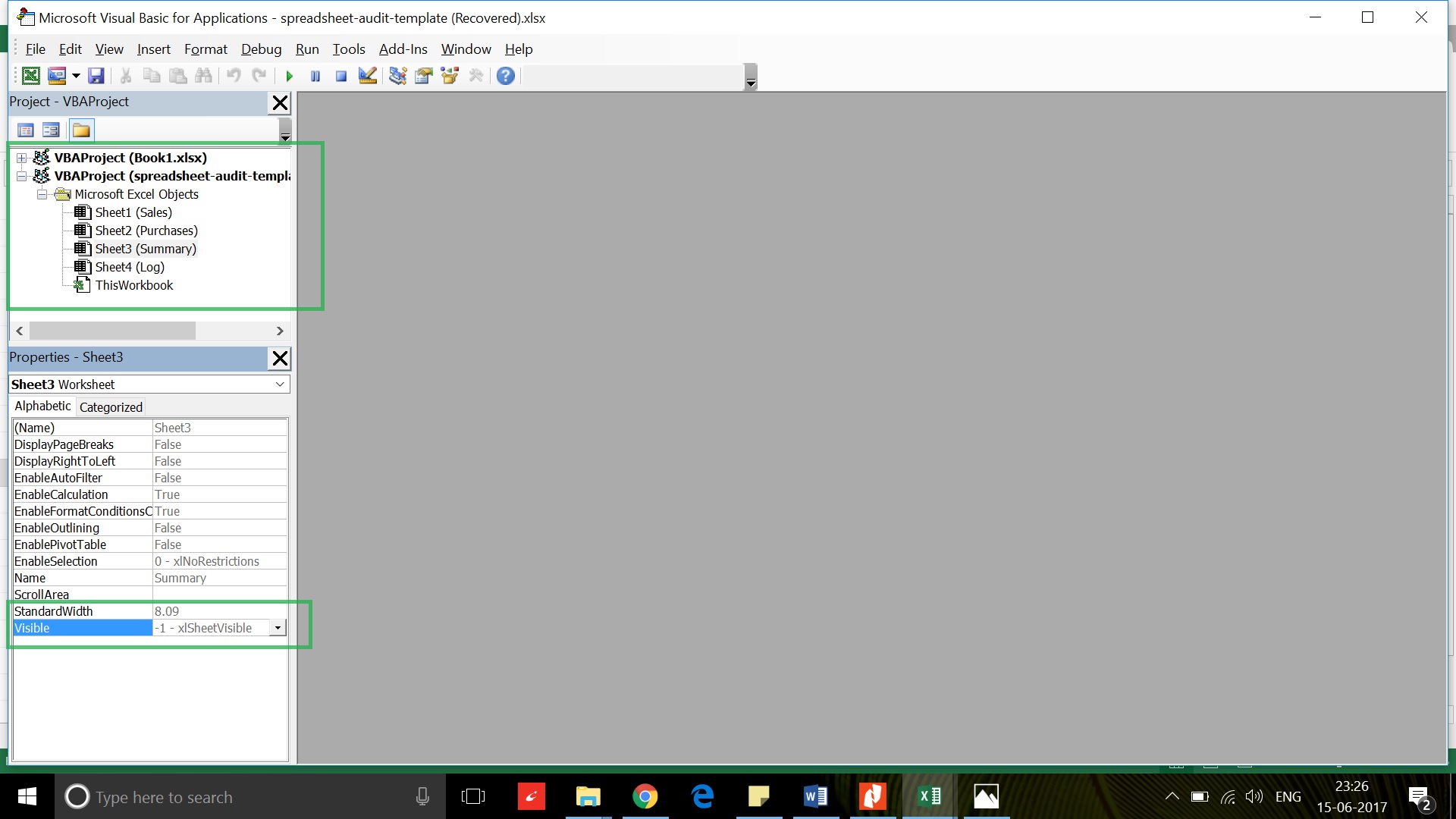Viewport: 1456px width, 819px height.
Task: Click View Code icon in Project panel
Action: tap(26, 130)
